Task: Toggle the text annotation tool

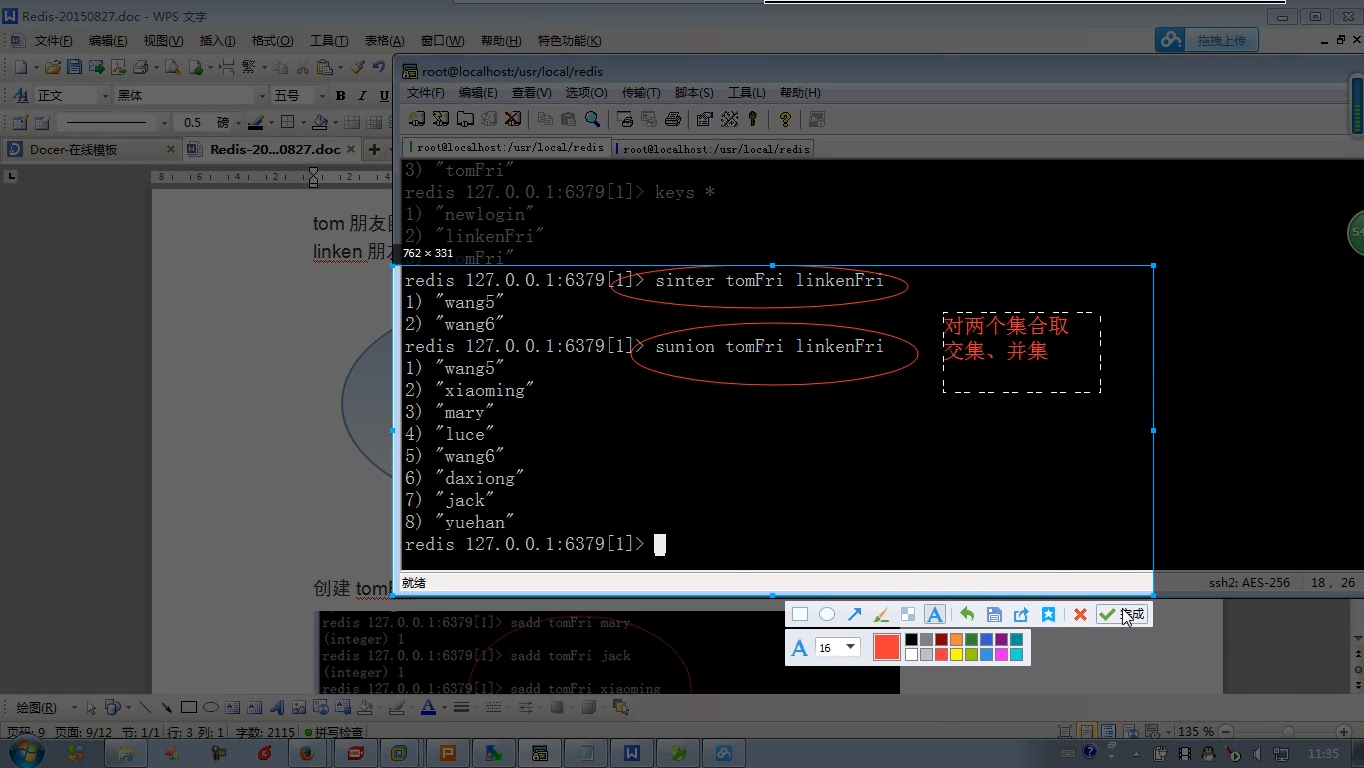Action: click(934, 615)
